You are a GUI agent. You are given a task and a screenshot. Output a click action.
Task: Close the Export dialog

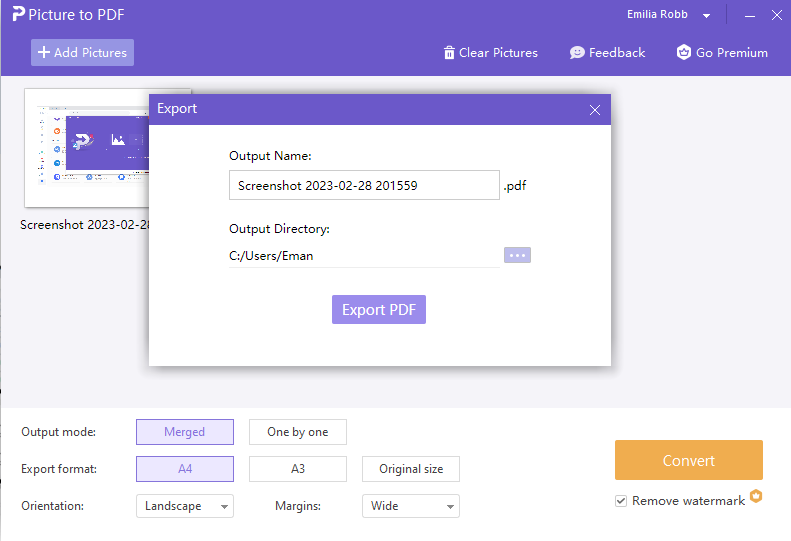pos(595,110)
